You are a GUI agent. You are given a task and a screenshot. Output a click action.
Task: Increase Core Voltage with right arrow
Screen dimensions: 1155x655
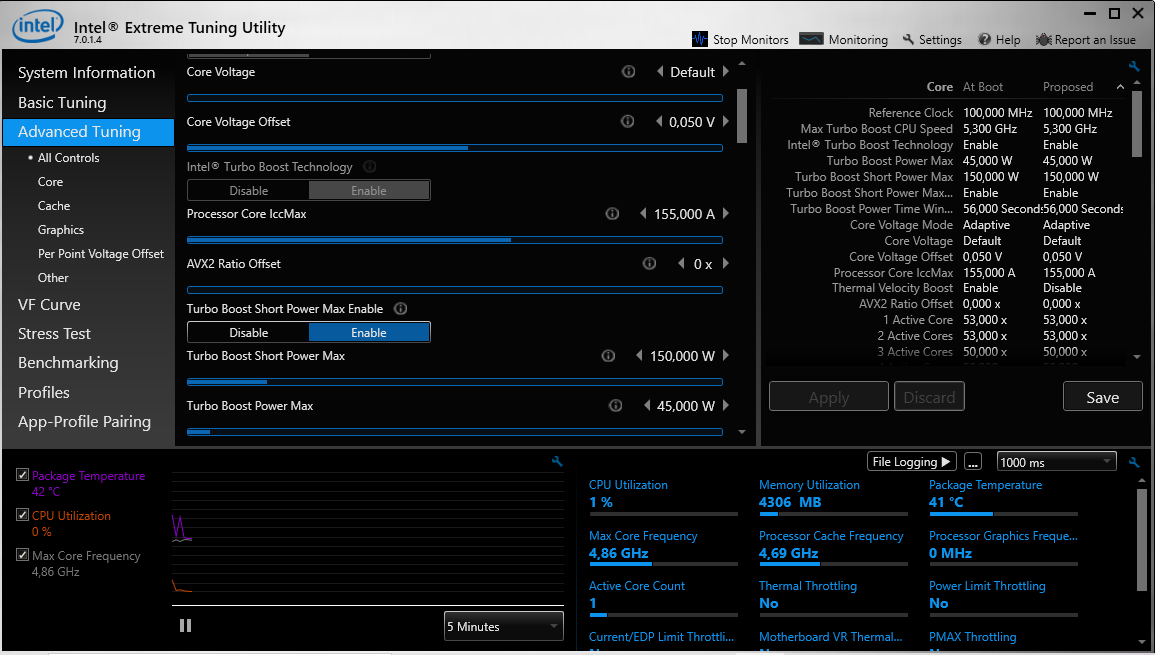[726, 71]
